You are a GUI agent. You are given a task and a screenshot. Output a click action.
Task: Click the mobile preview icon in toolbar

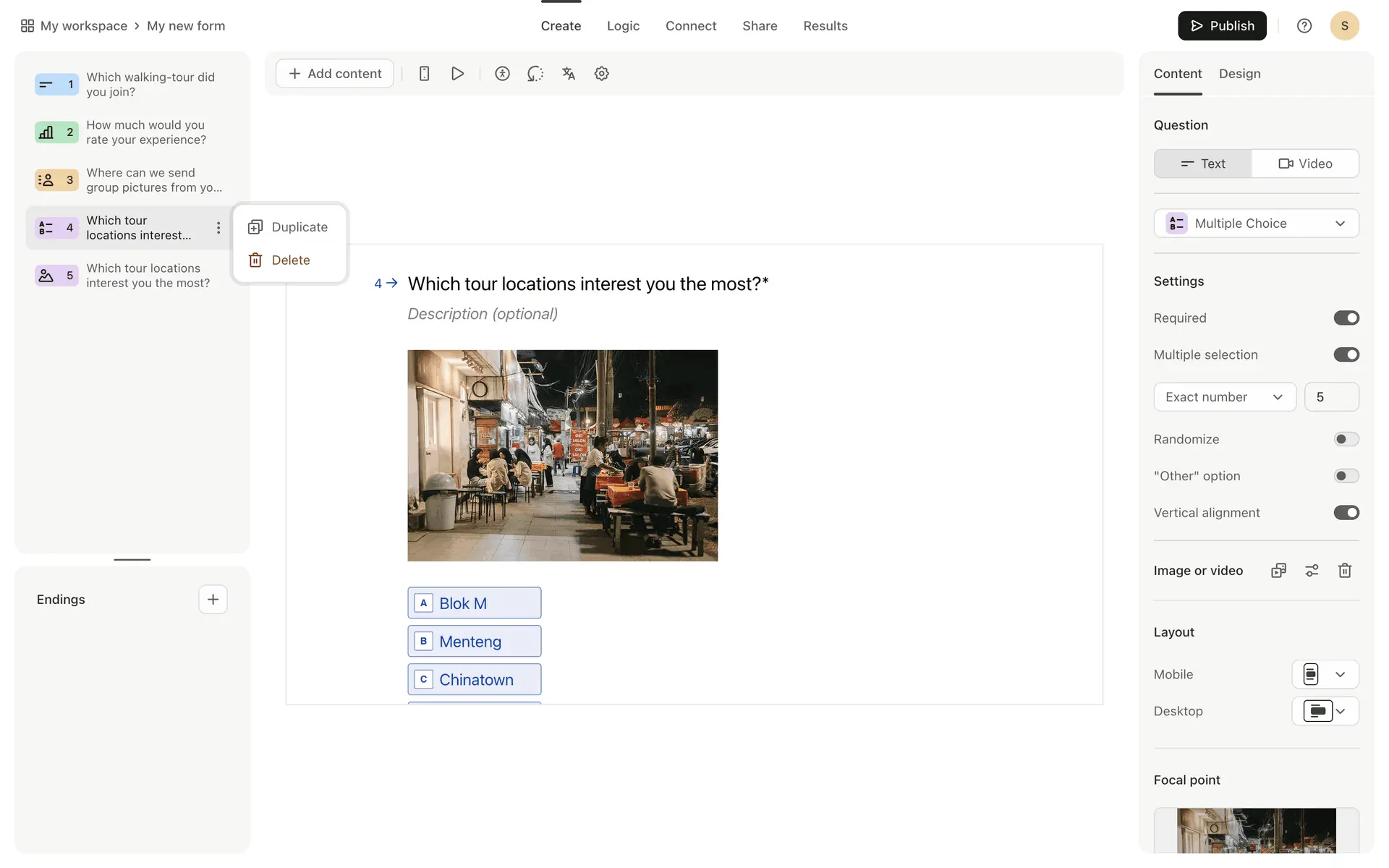pyautogui.click(x=425, y=73)
